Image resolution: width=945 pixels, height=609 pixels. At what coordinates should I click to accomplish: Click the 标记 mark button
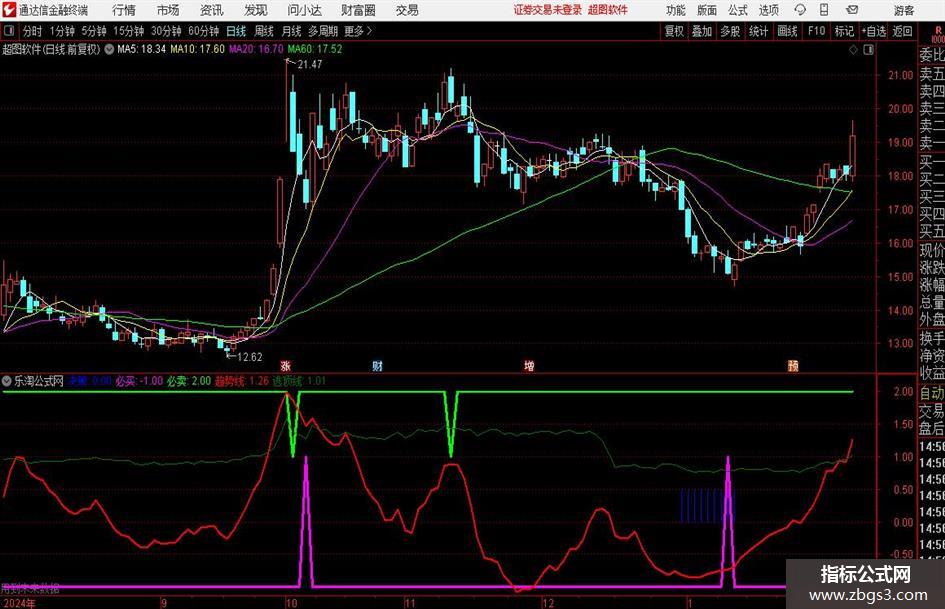(x=844, y=31)
